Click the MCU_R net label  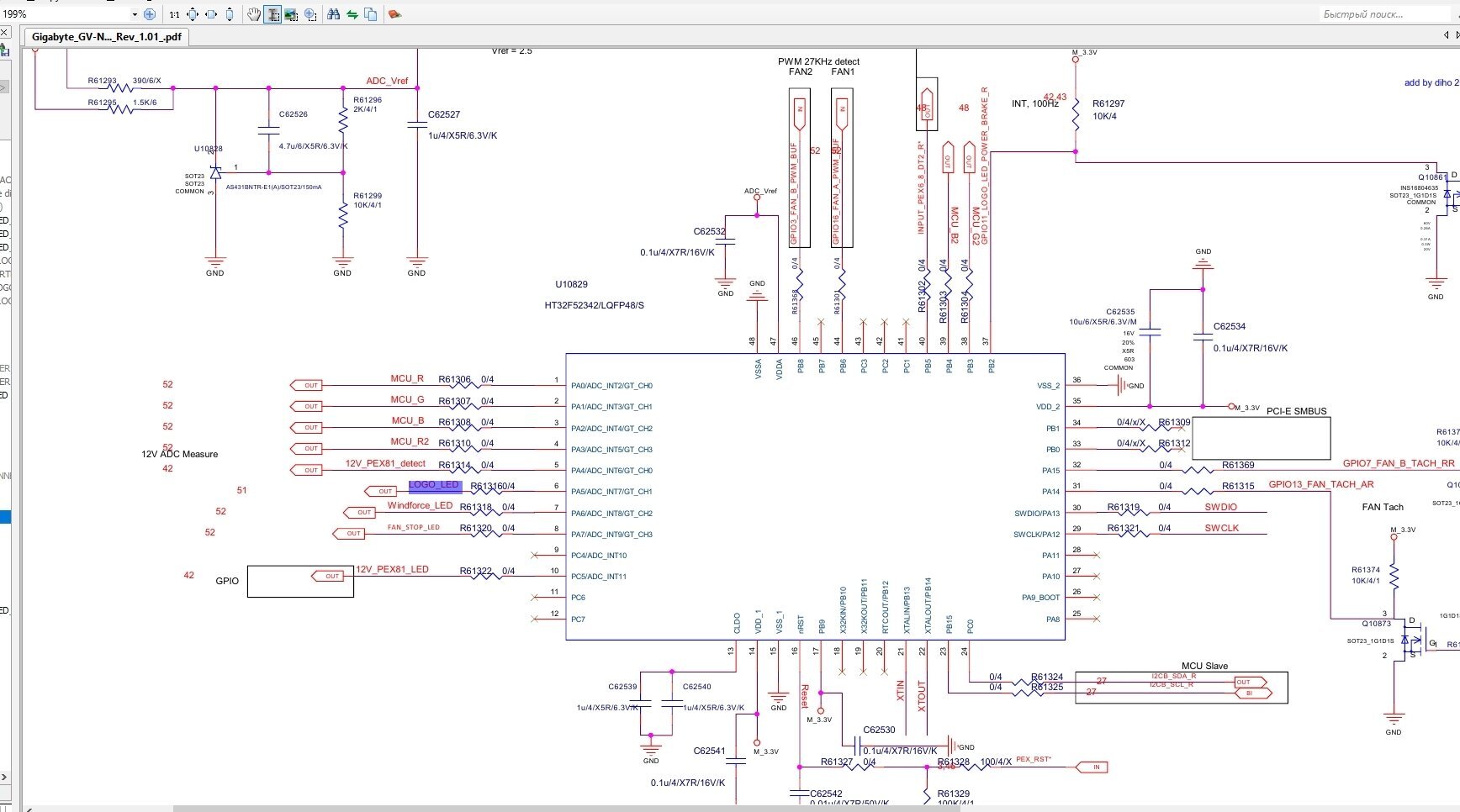coord(407,379)
